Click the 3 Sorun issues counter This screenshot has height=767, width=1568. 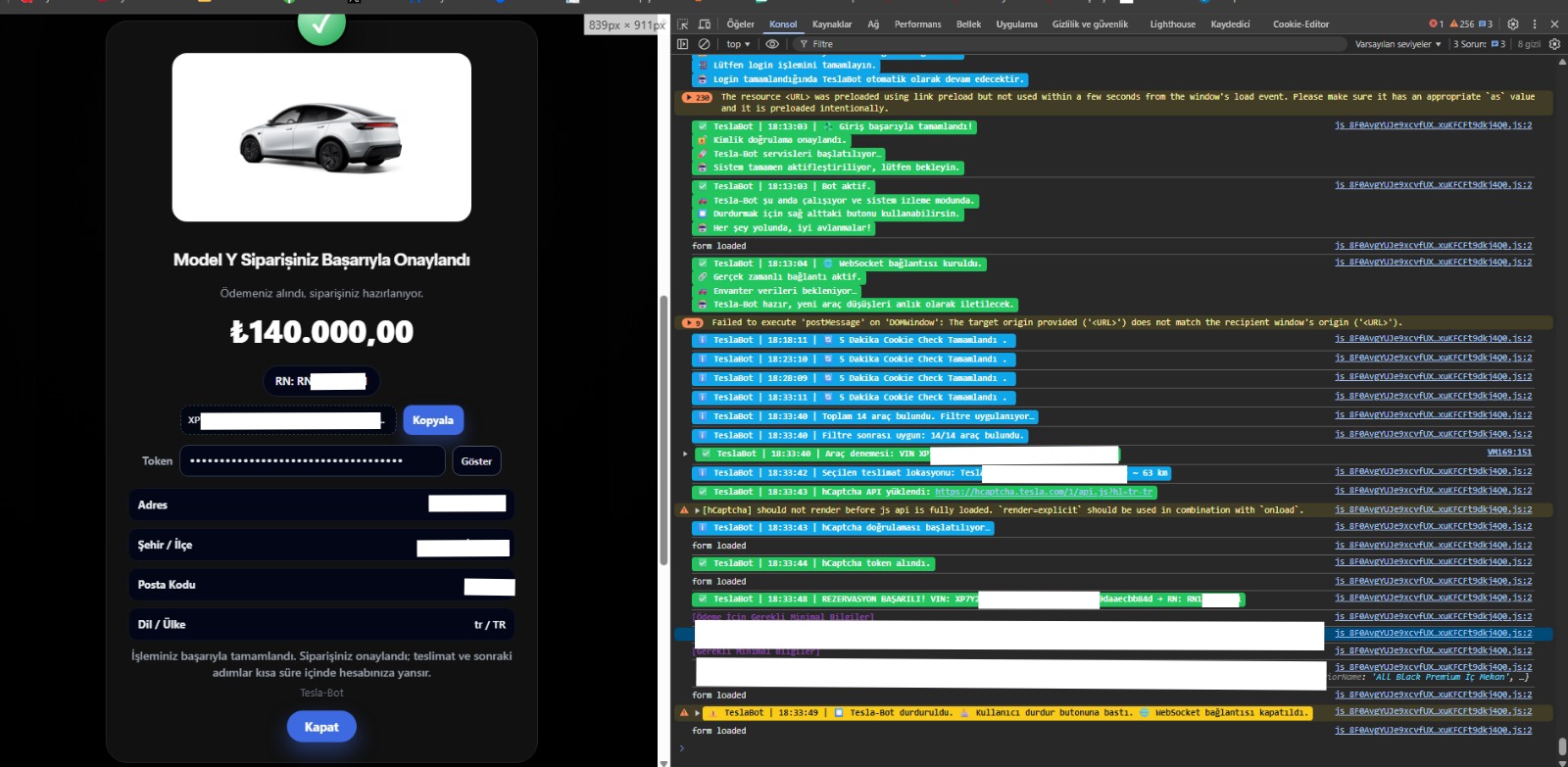tap(1479, 44)
